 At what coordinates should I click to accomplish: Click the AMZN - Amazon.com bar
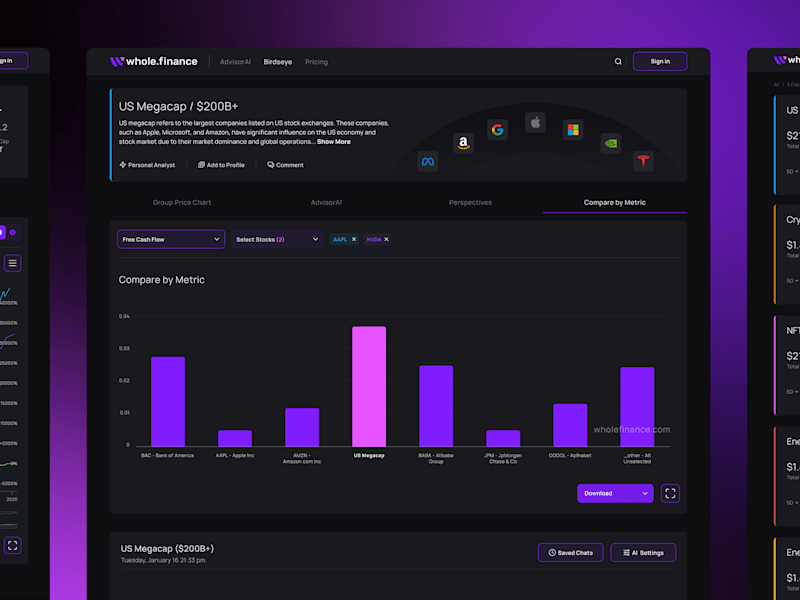tap(302, 427)
